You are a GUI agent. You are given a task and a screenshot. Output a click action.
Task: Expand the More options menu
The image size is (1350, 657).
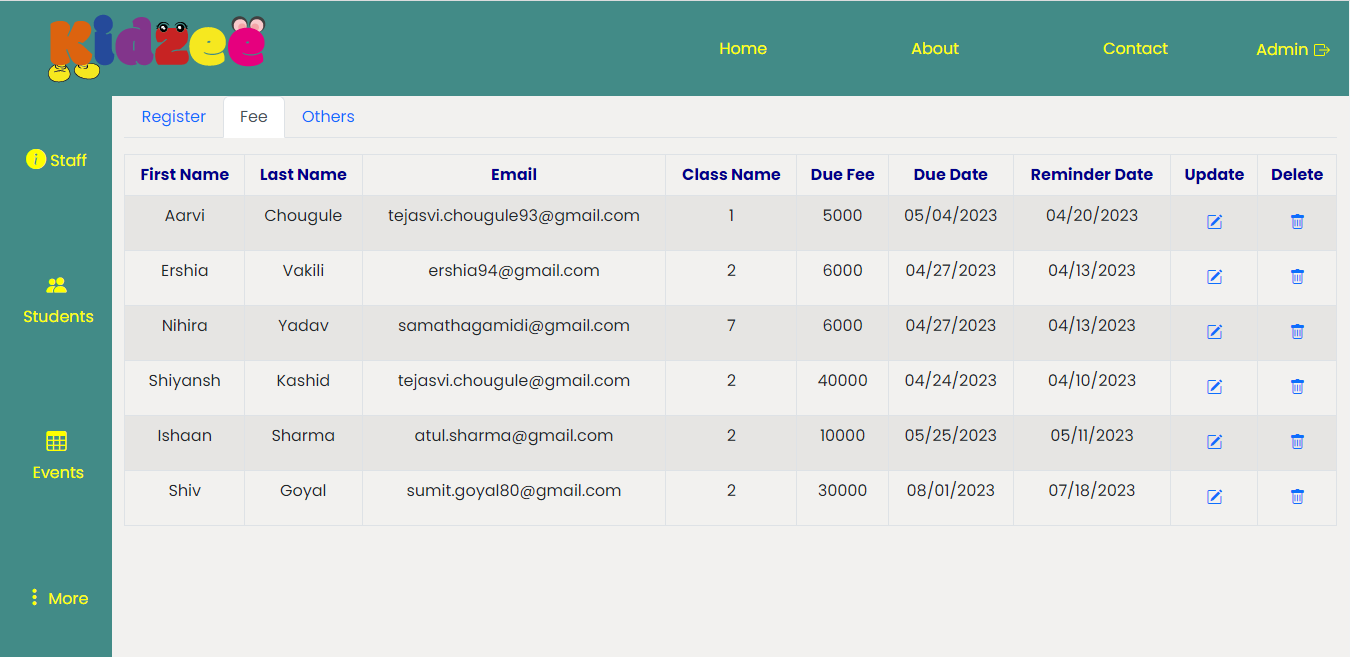tap(58, 598)
